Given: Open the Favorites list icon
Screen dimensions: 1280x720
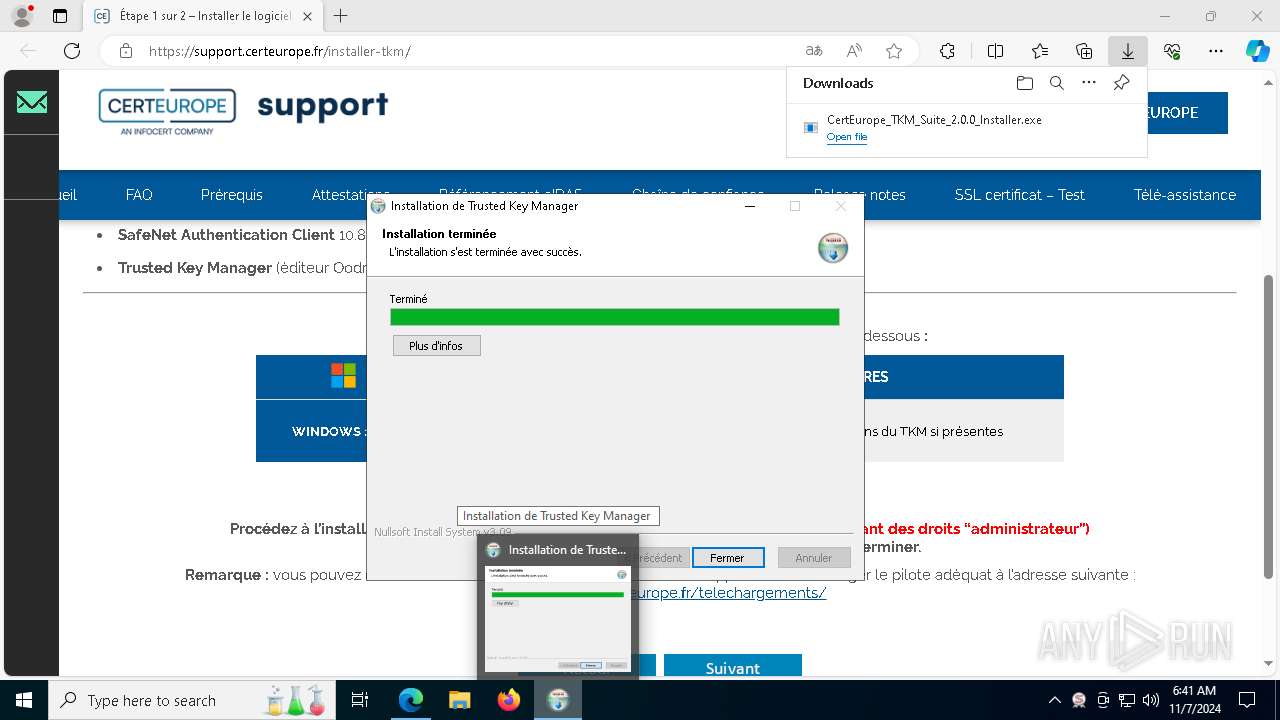Looking at the screenshot, I should pyautogui.click(x=1040, y=51).
